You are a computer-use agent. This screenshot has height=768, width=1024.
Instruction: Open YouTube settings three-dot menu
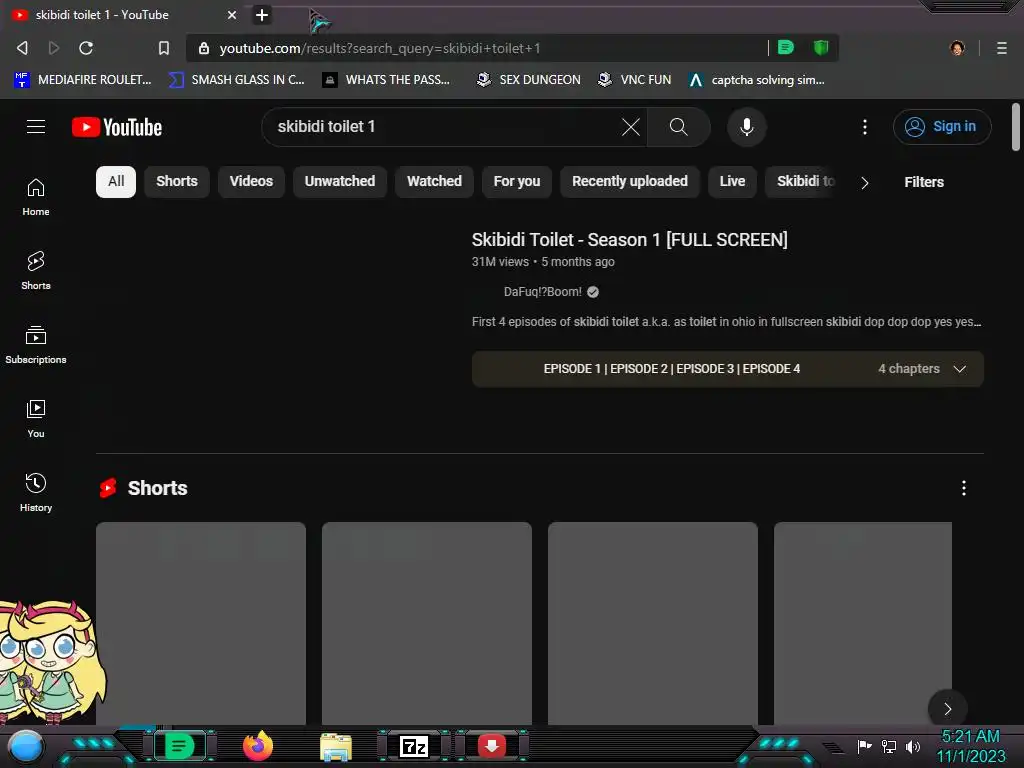[x=865, y=127]
